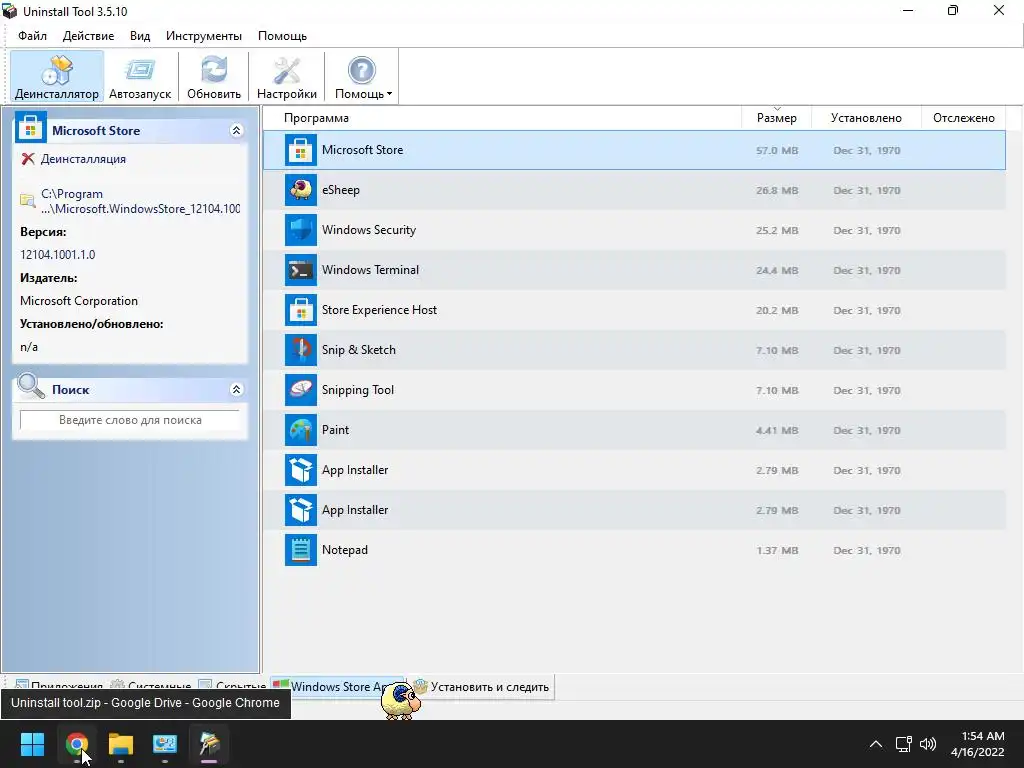The image size is (1024, 768).
Task: Click the Store Experience Host icon
Action: 301,310
